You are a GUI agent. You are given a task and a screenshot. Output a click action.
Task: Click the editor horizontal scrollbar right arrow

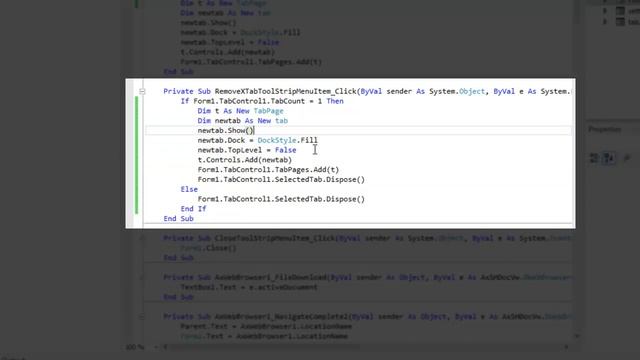pos(567,347)
